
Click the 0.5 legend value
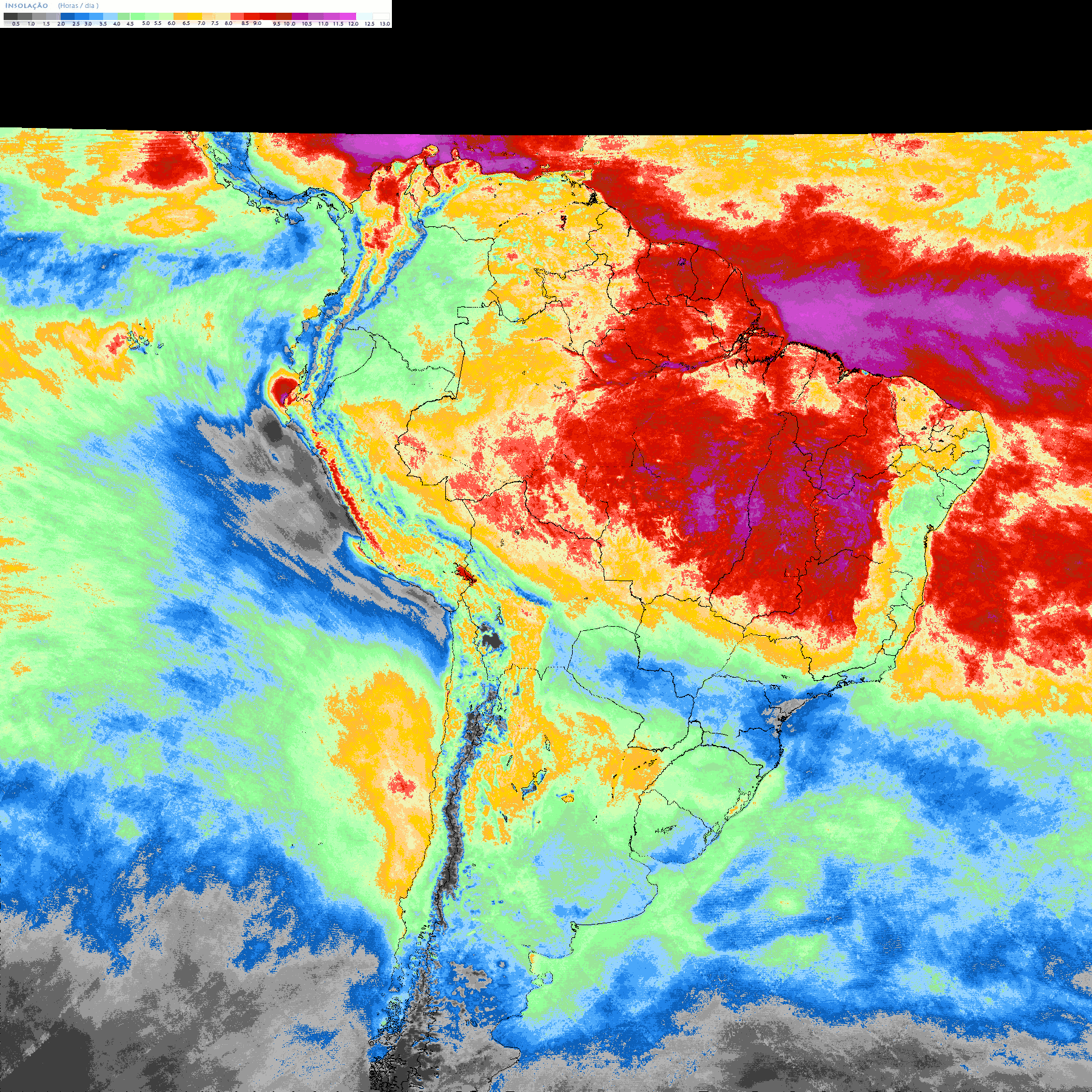[16, 24]
